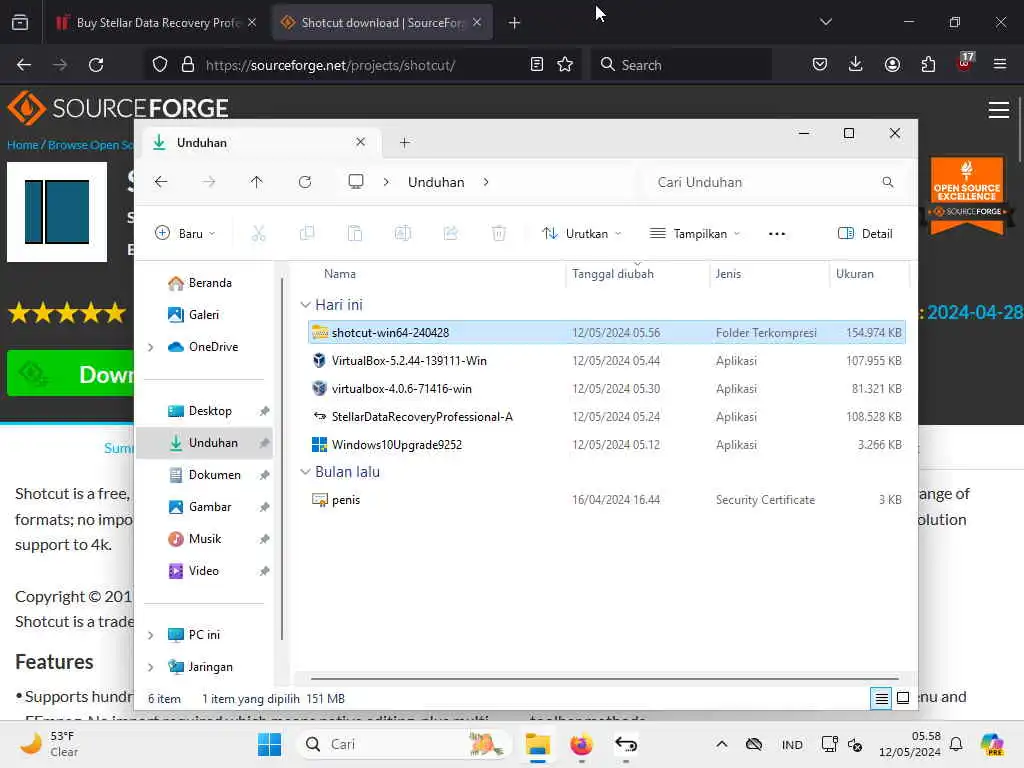Click the SourceForge logo
This screenshot has height=768, width=1024.
tap(118, 108)
